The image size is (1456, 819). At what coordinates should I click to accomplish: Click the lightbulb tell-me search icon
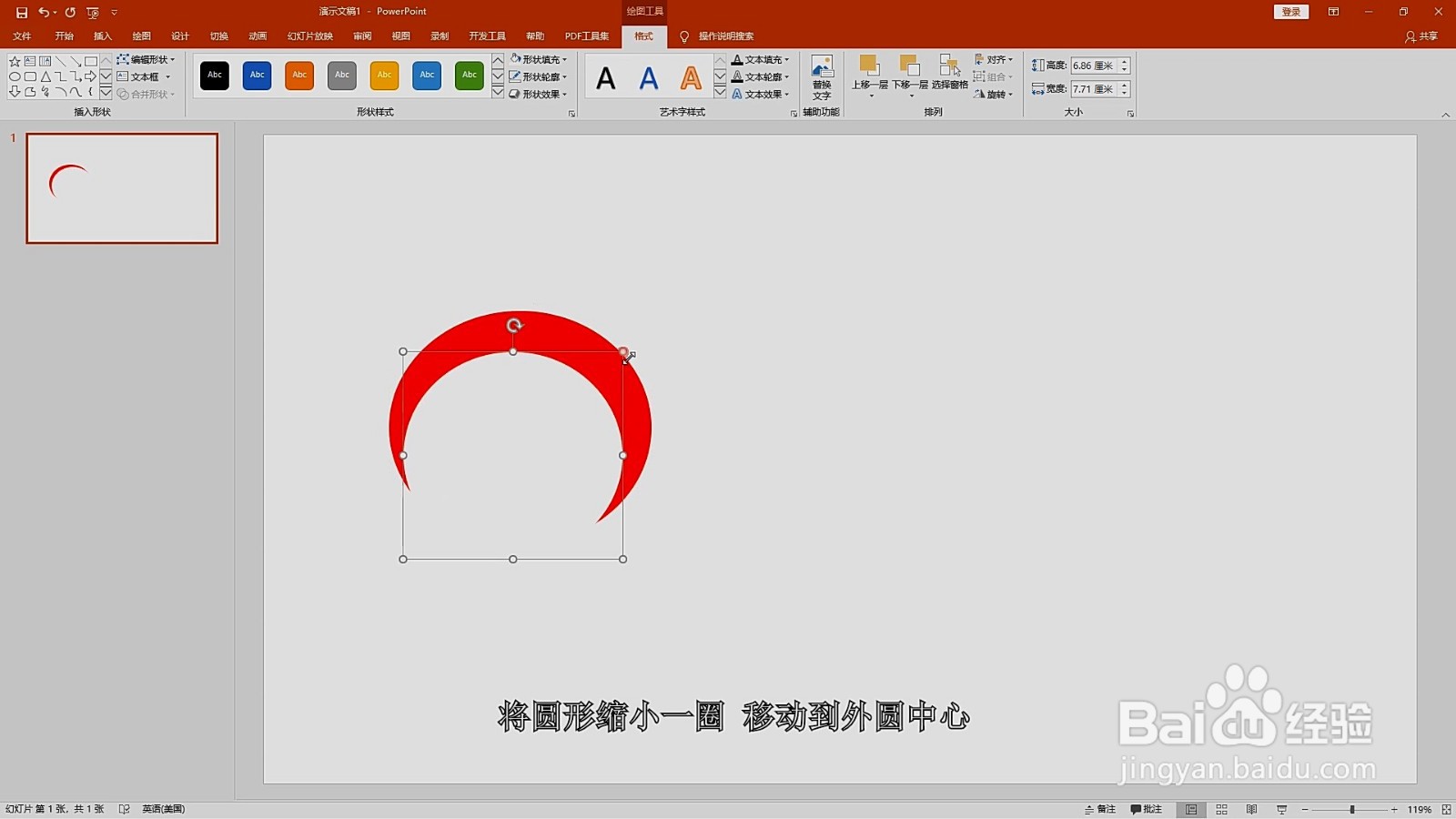[x=684, y=36]
